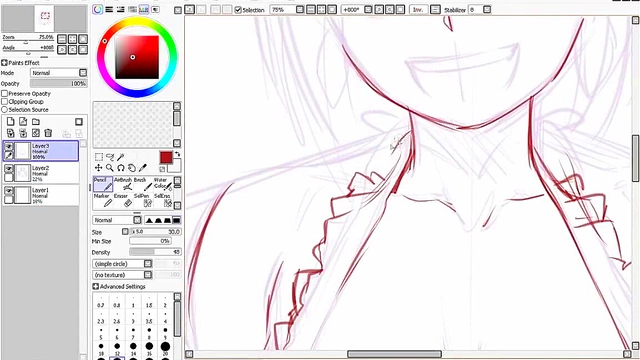Toggle the lock box on Layer1
Viewport: 640px width, 360px height.
9,200
